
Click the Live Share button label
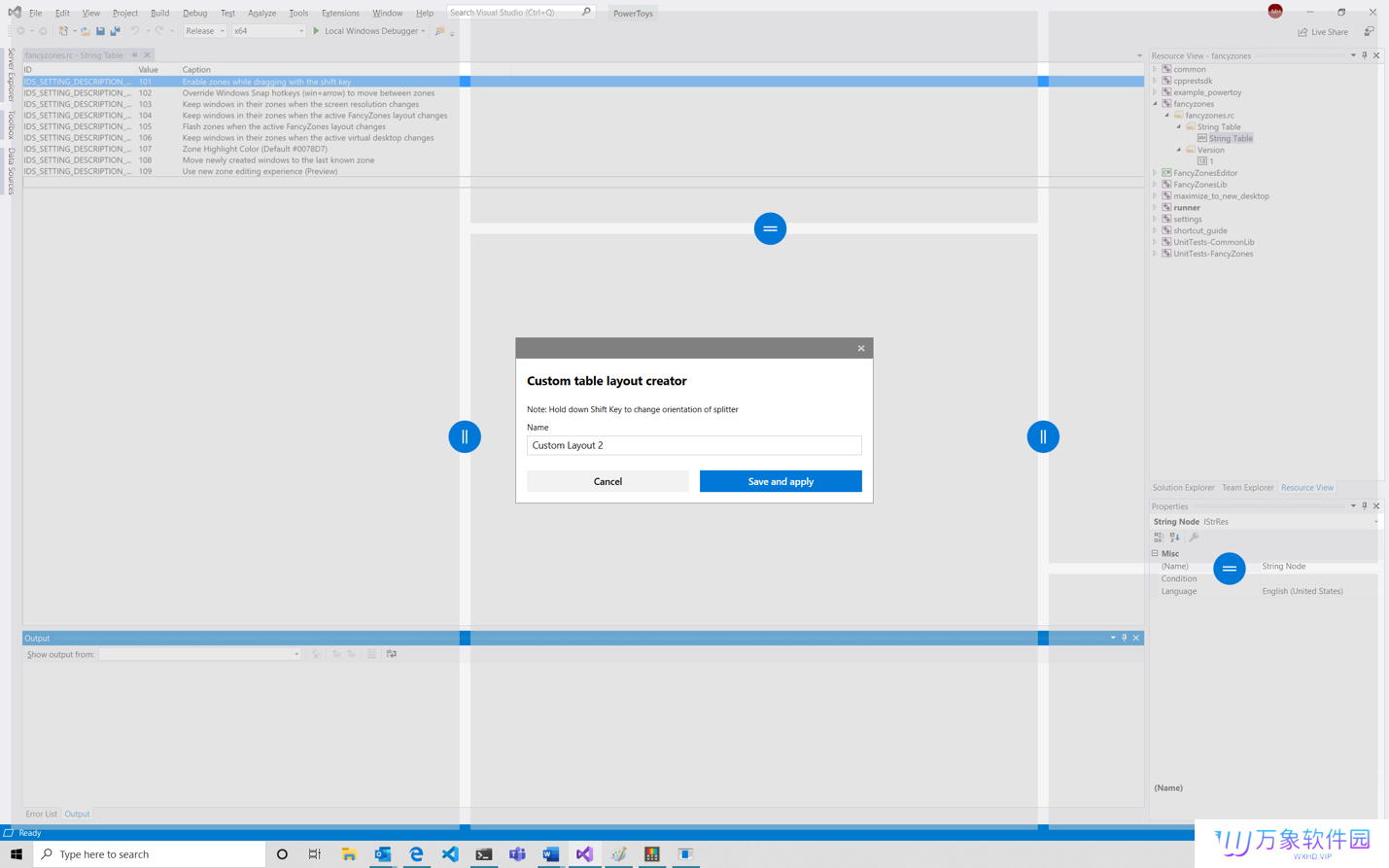(1330, 32)
